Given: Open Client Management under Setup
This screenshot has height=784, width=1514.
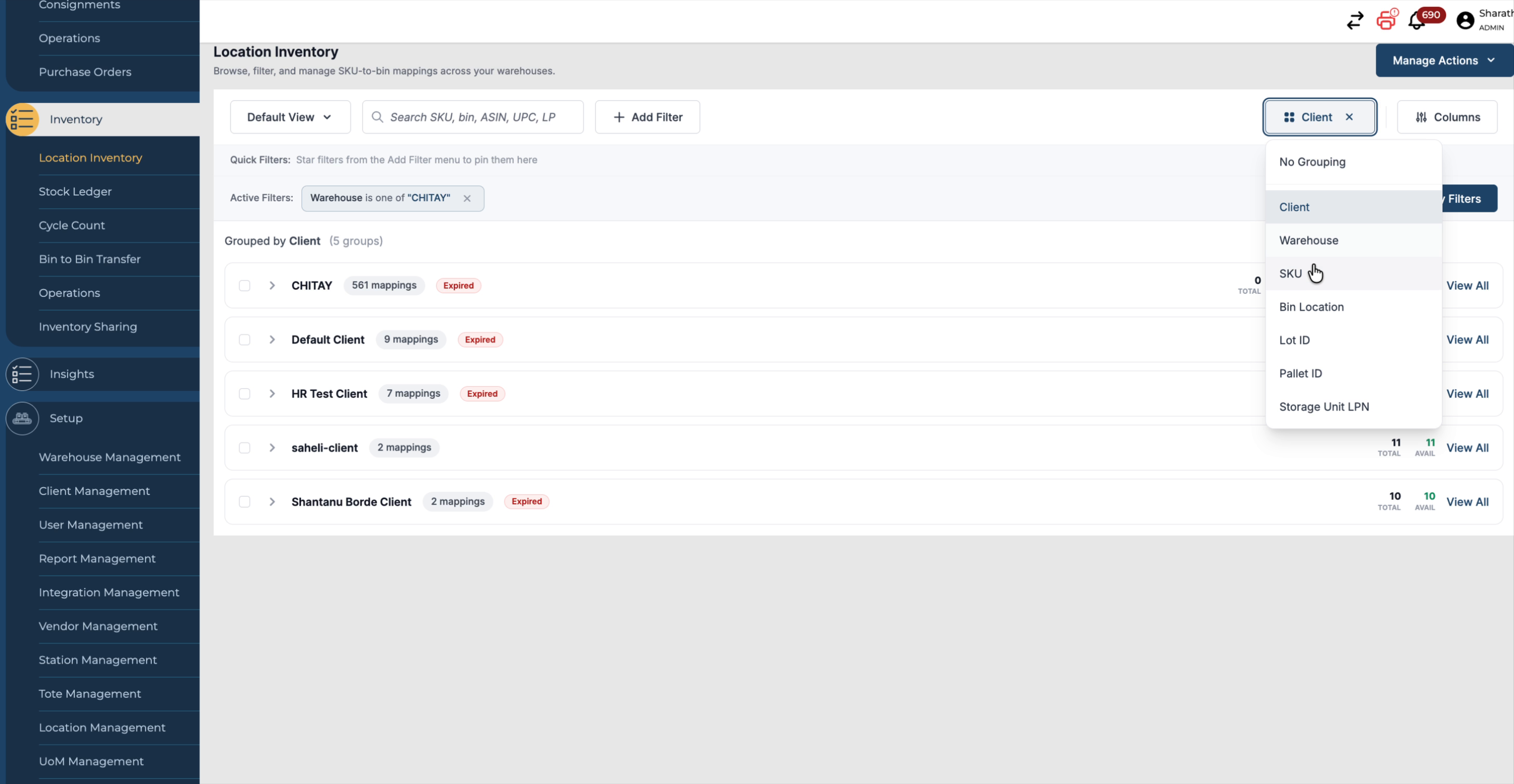Looking at the screenshot, I should click(x=94, y=491).
